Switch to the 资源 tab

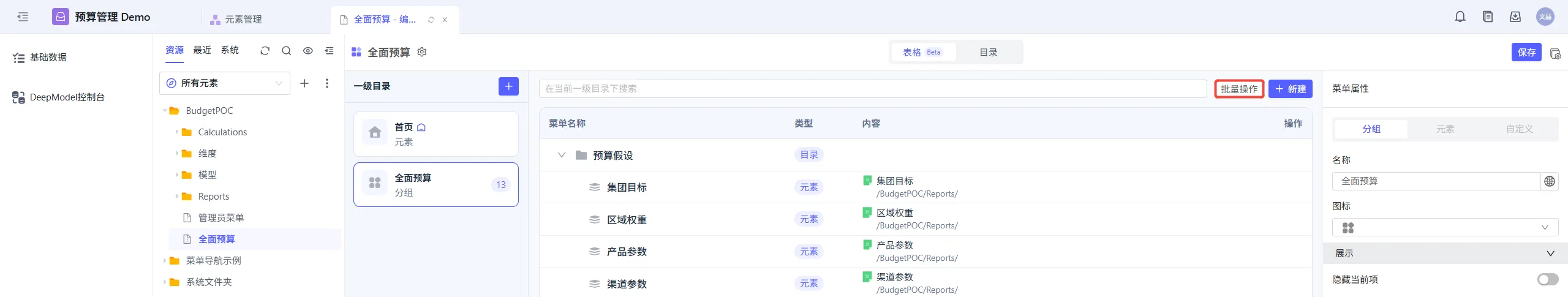pos(175,50)
